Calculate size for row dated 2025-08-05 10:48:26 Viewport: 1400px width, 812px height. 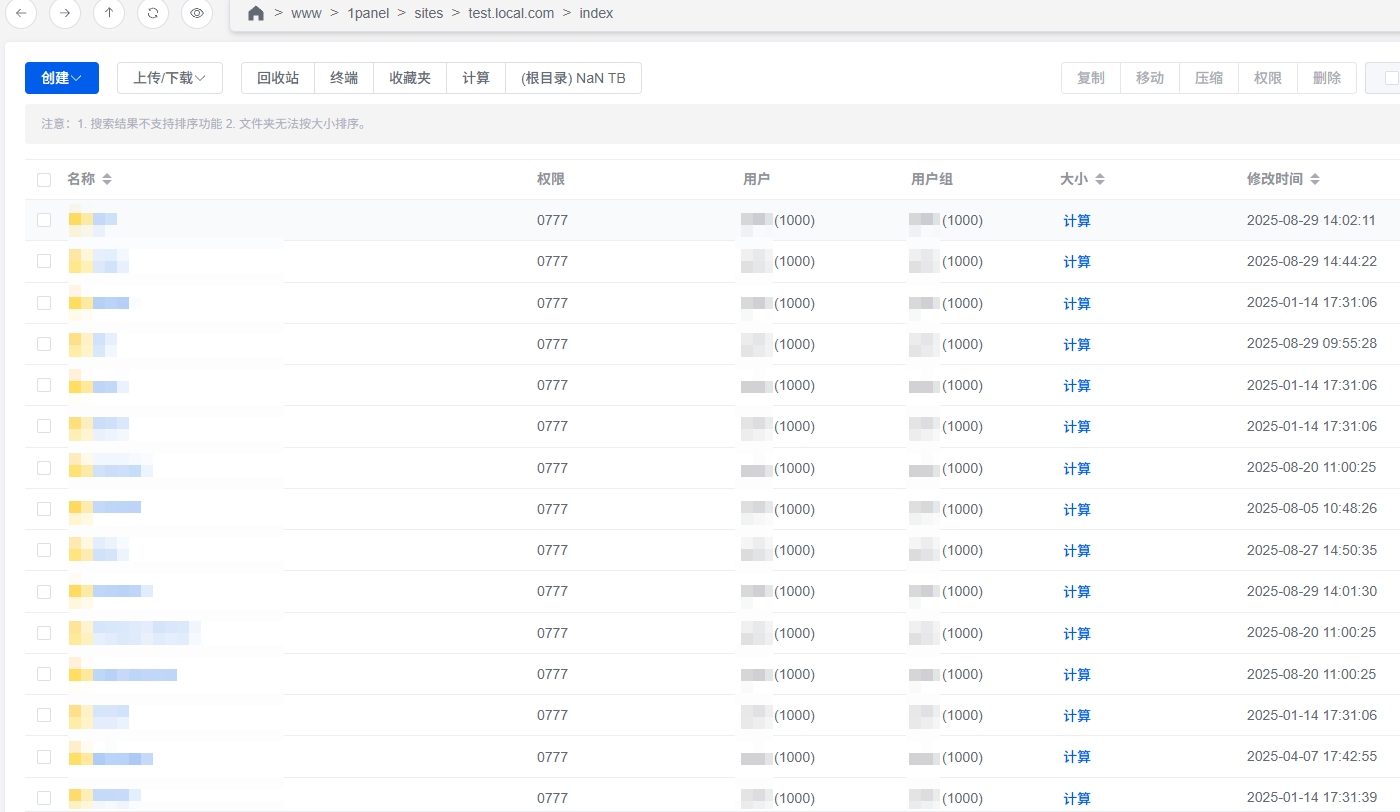click(1077, 510)
